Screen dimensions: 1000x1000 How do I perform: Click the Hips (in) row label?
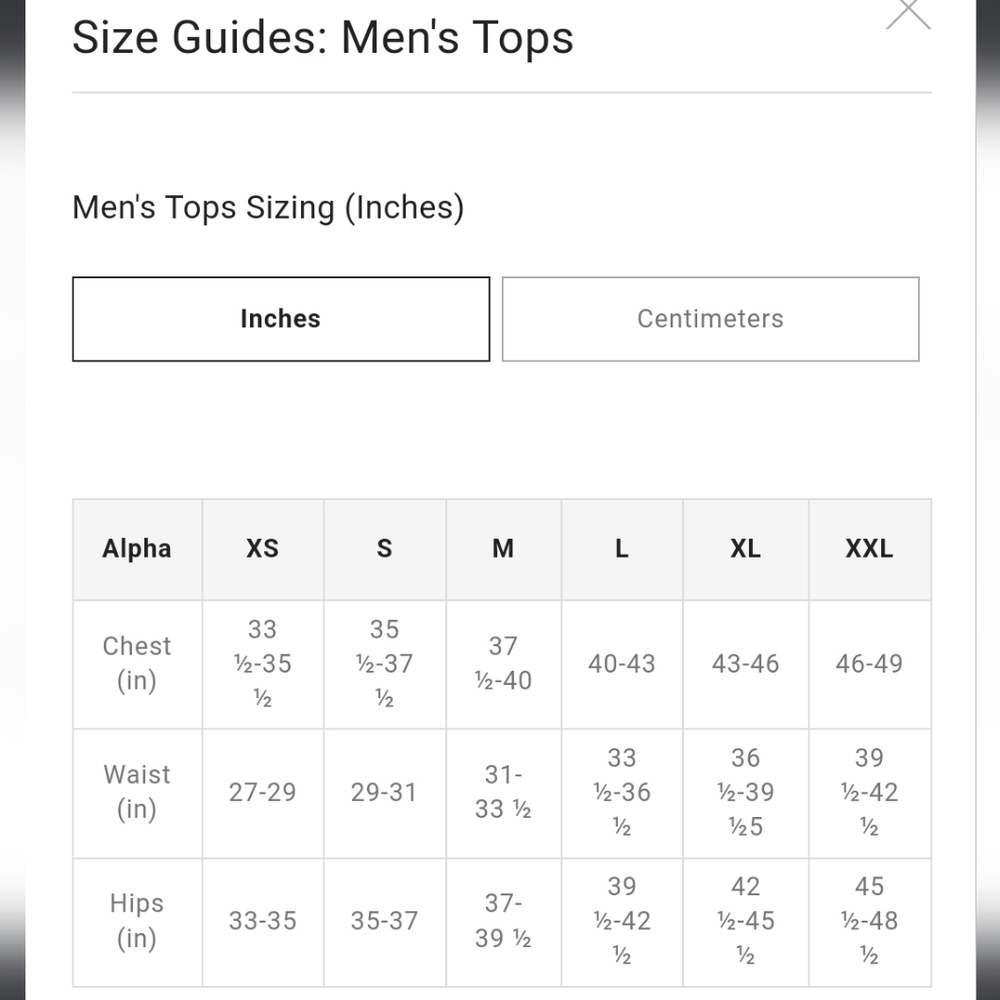[x=137, y=922]
